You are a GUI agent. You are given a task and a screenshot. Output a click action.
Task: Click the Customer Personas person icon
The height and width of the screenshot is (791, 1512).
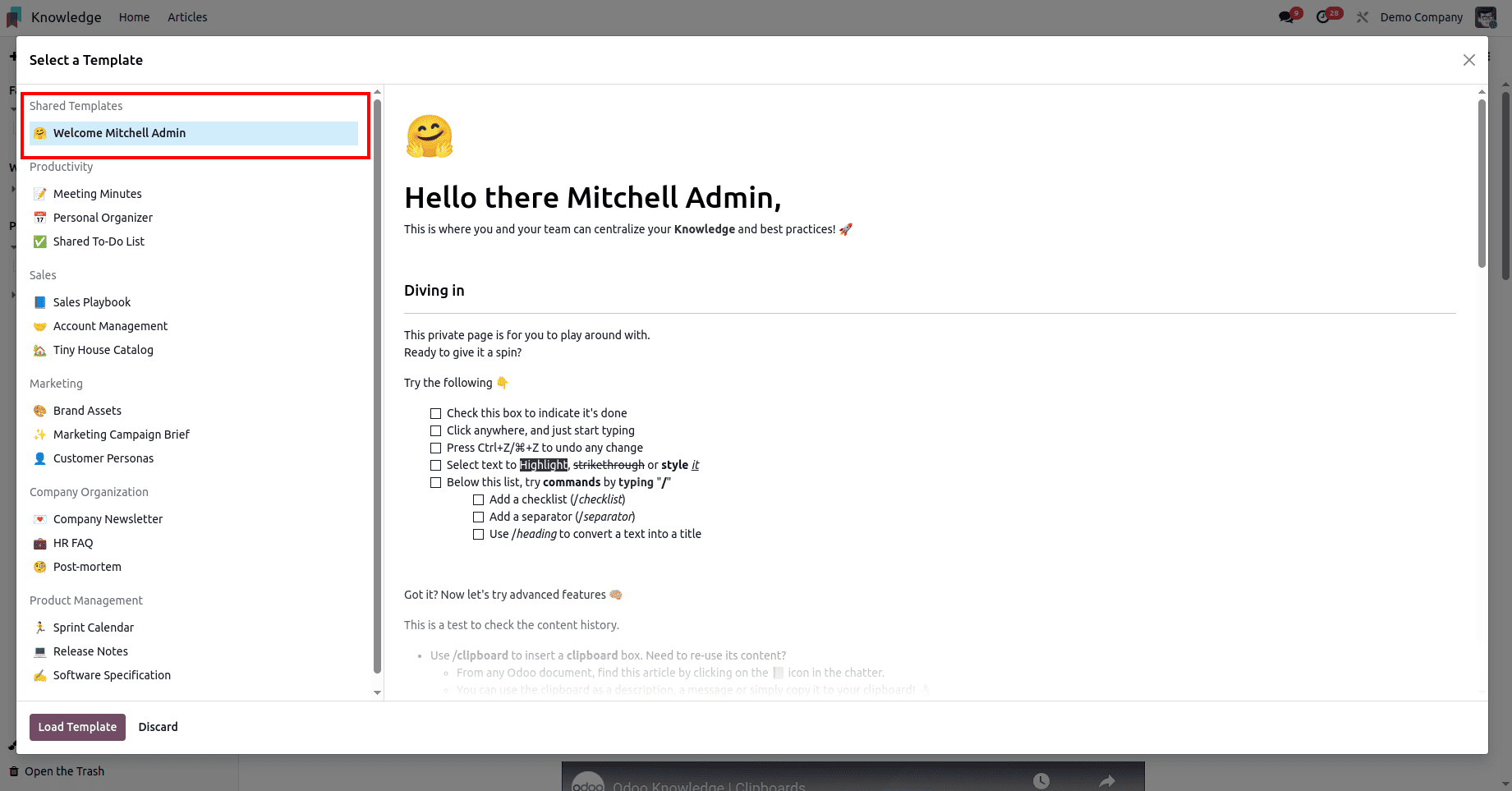pyautogui.click(x=39, y=458)
